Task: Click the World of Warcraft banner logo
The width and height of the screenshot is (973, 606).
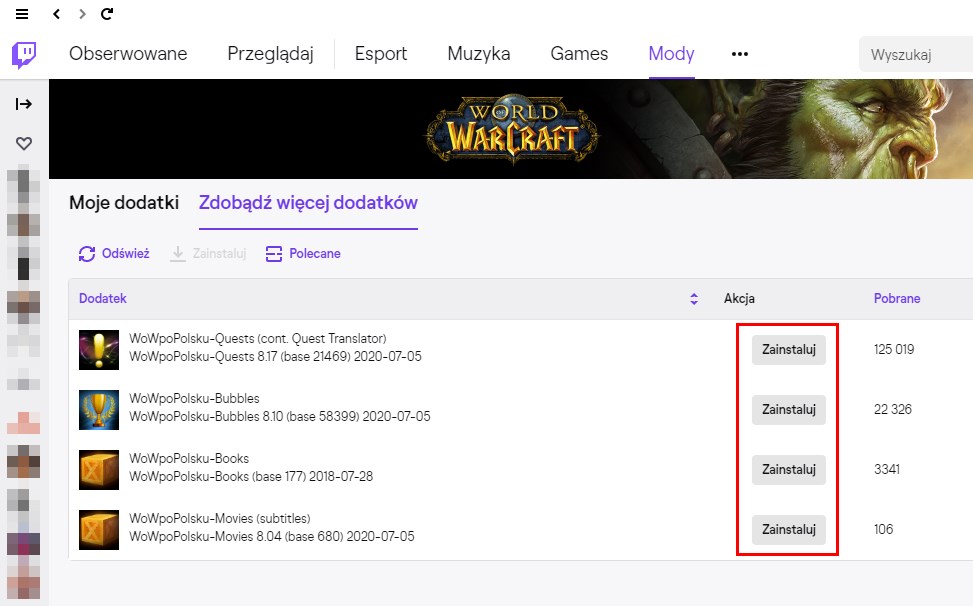Action: point(513,129)
